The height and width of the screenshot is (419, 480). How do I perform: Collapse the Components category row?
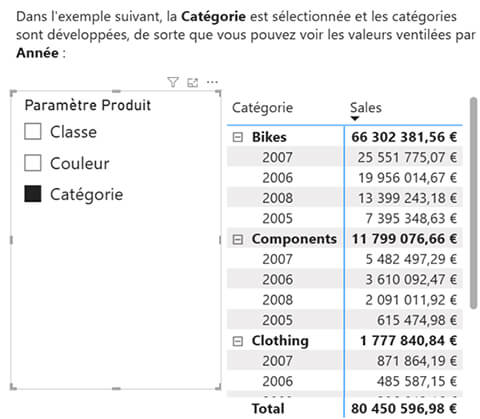pyautogui.click(x=237, y=239)
